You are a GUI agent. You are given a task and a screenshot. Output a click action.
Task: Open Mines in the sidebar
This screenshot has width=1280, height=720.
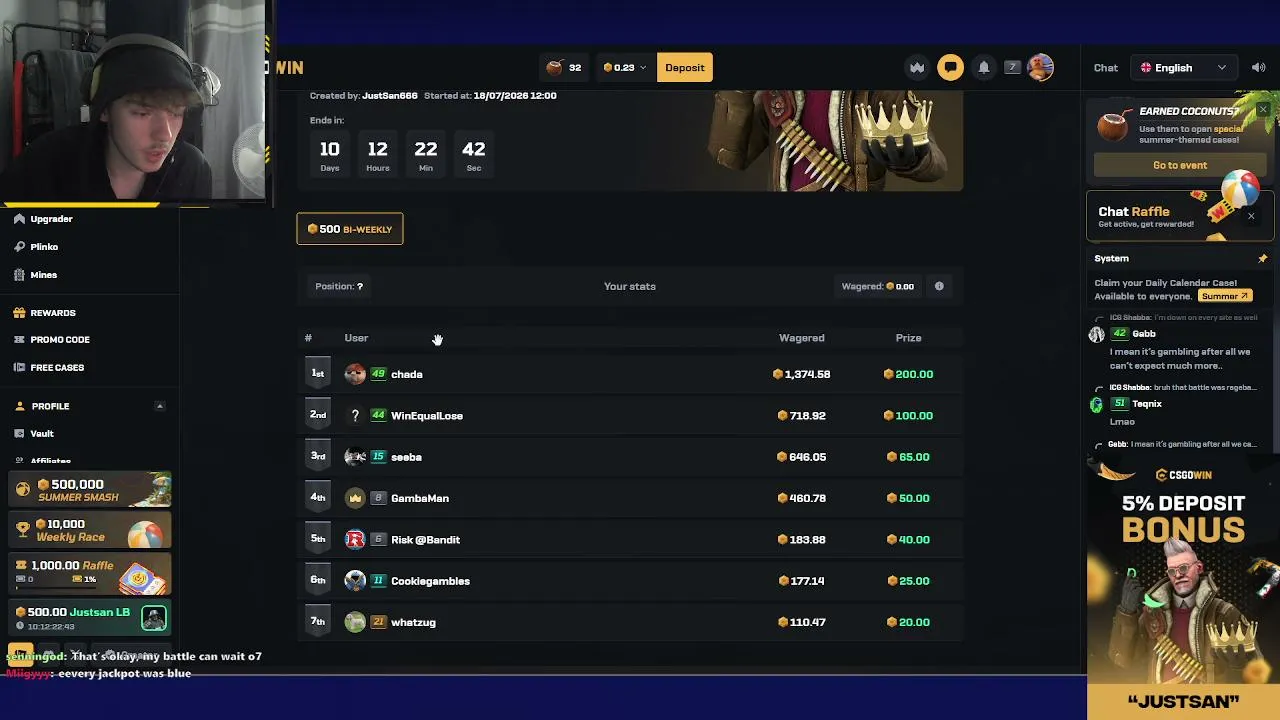[43, 275]
